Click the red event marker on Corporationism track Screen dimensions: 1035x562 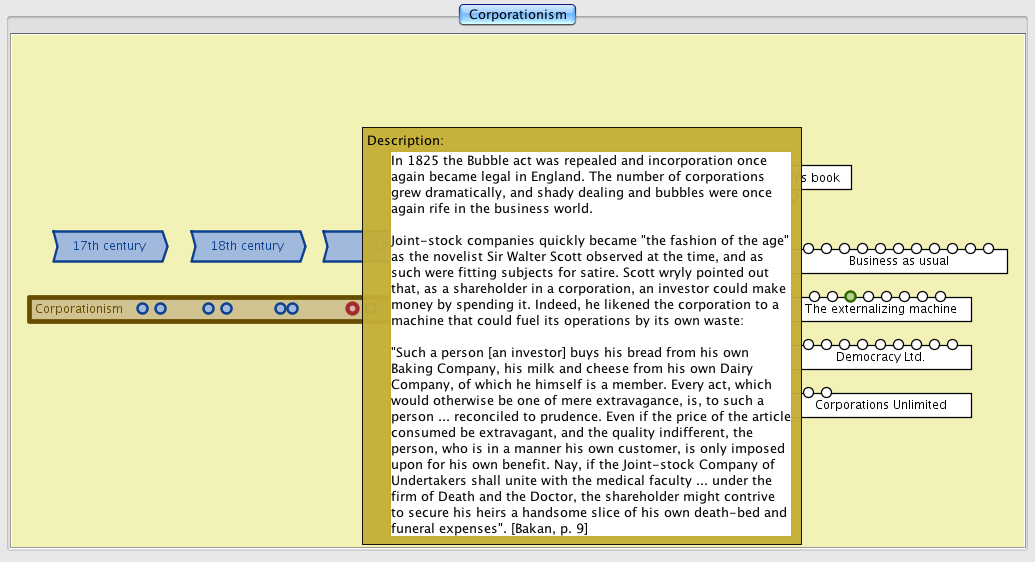point(352,309)
